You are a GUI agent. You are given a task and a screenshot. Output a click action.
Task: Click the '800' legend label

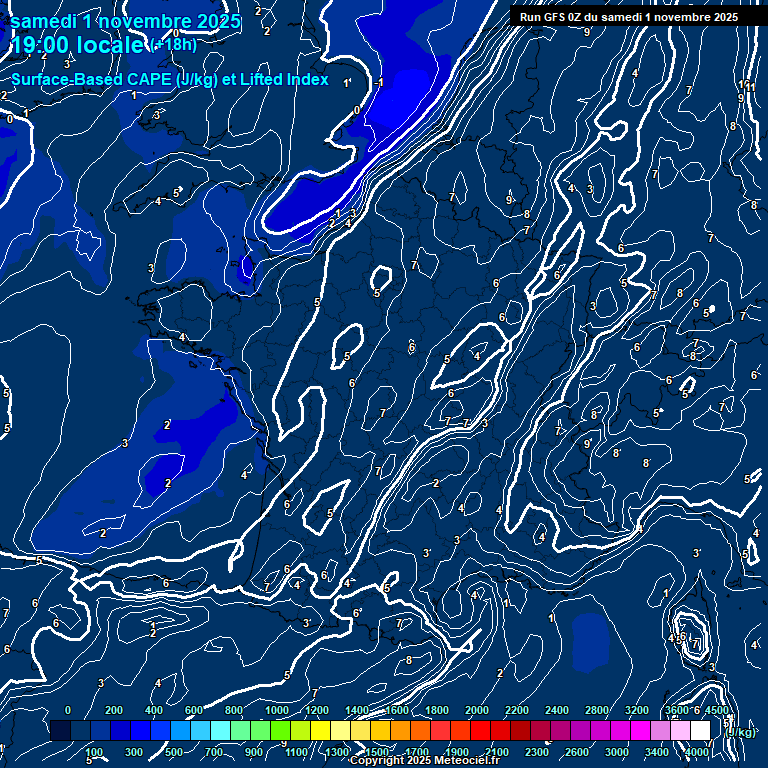234,710
